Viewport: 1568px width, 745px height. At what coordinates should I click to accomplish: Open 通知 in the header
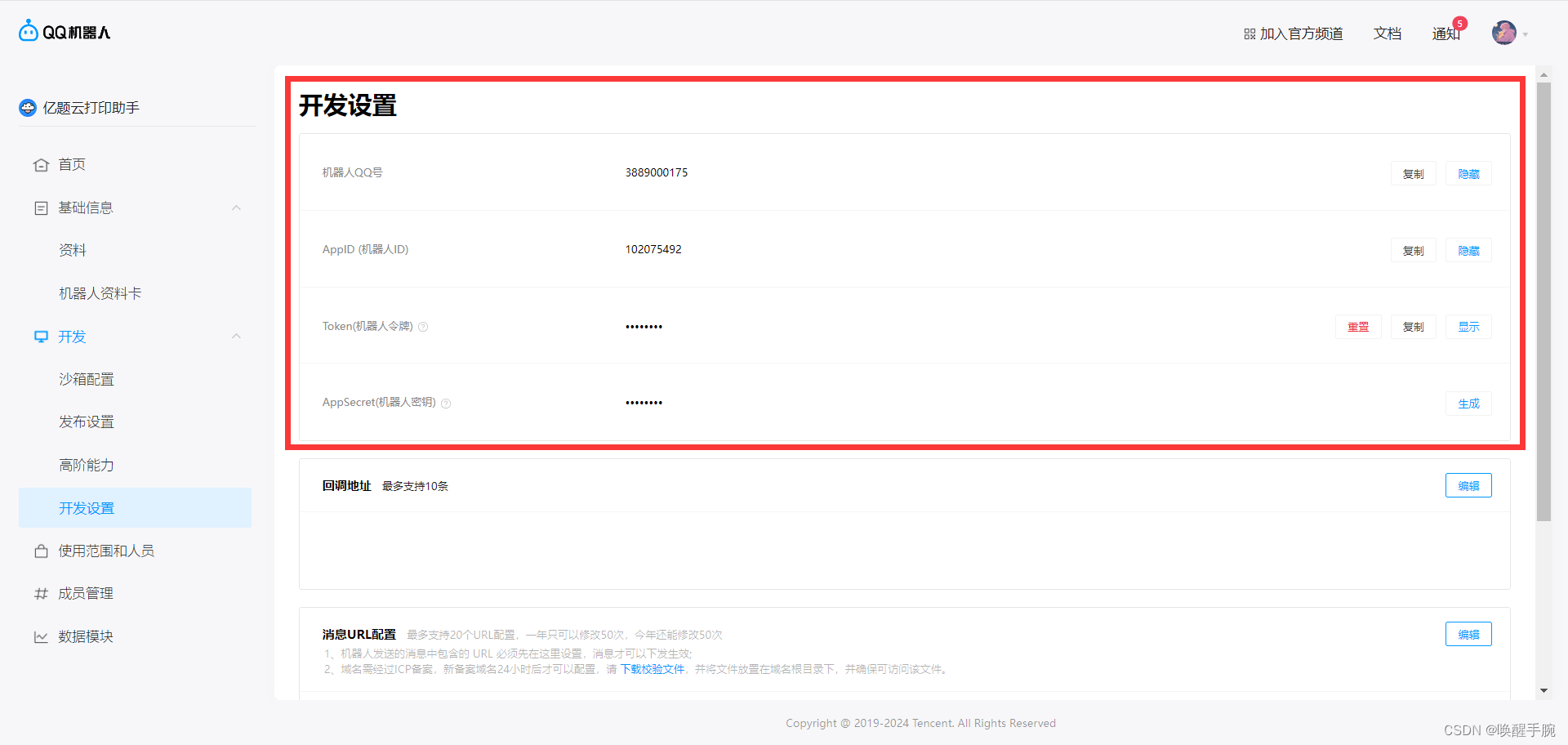(x=1445, y=33)
